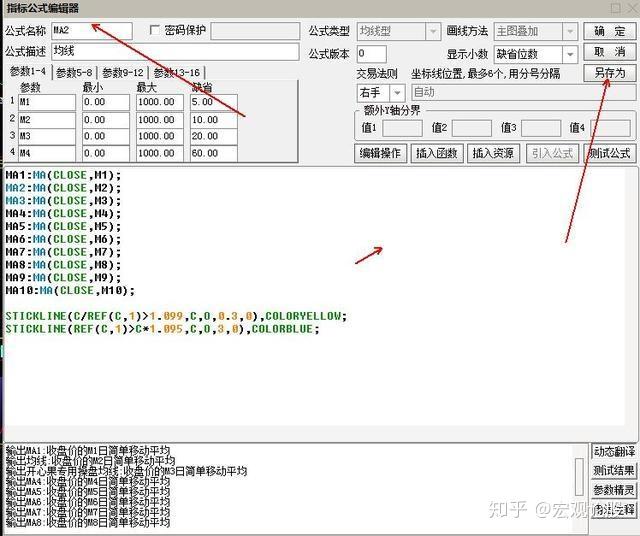Open the 画线方法 dropdown
The width and height of the screenshot is (640, 536).
(570, 31)
